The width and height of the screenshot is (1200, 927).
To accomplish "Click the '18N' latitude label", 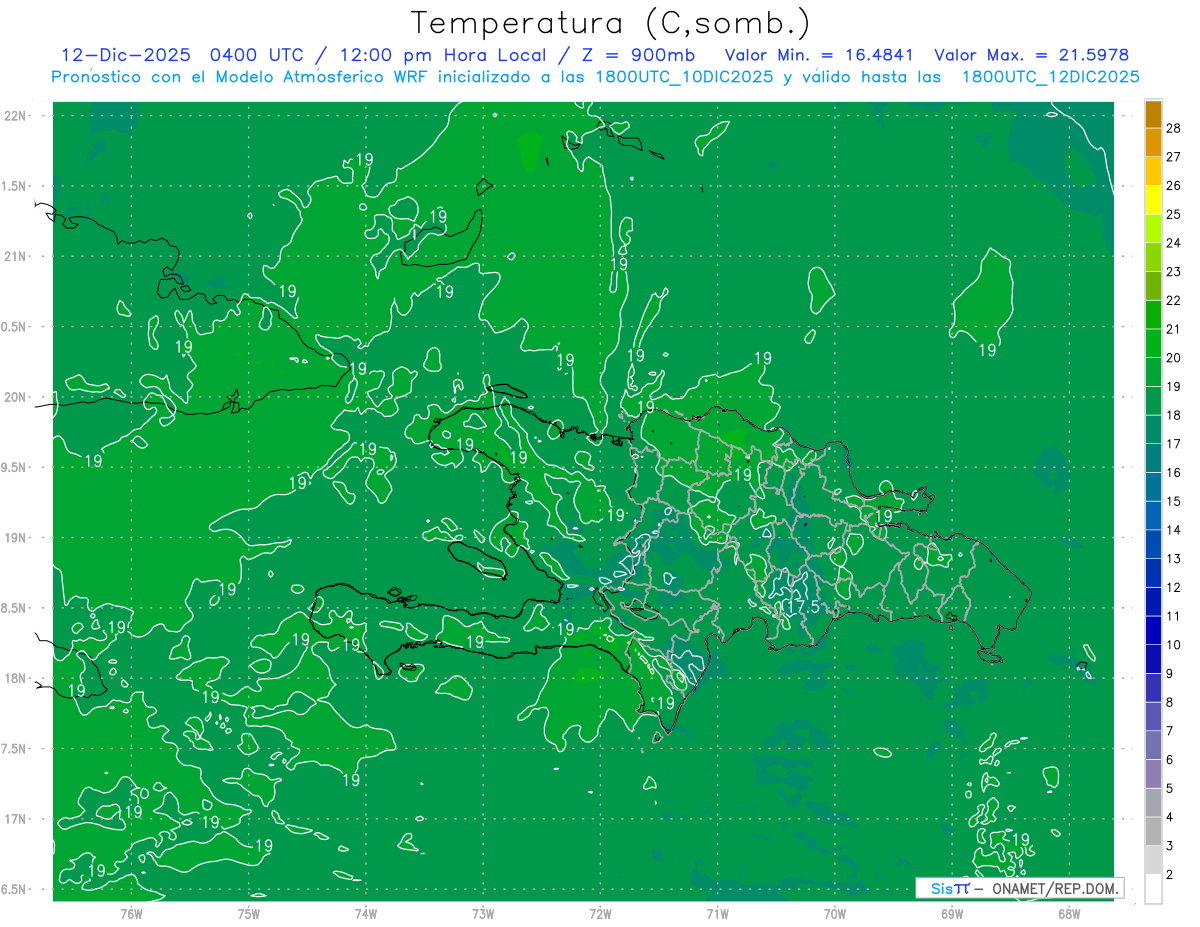I will coord(15,678).
